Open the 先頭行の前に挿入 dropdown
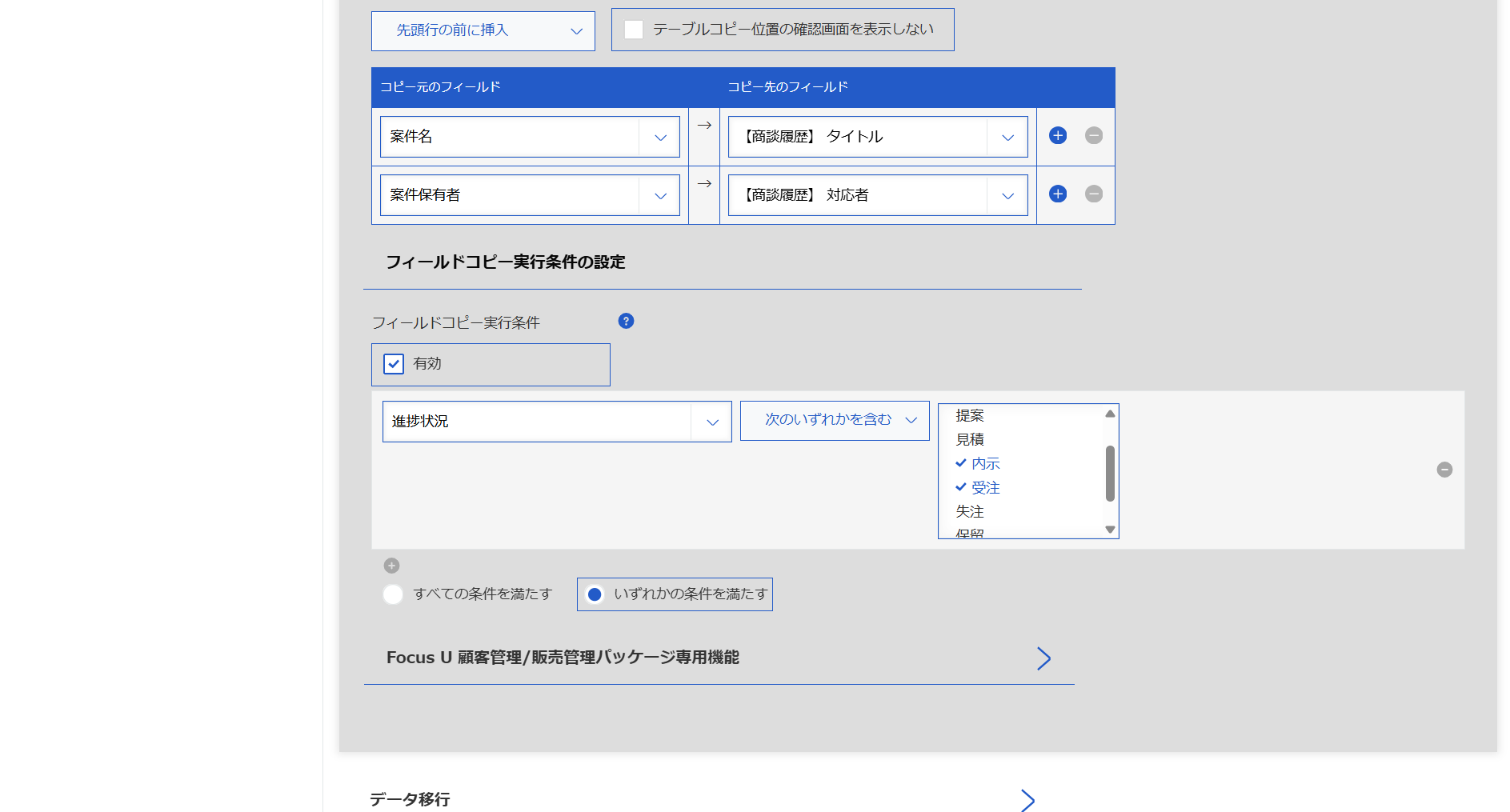 [483, 31]
